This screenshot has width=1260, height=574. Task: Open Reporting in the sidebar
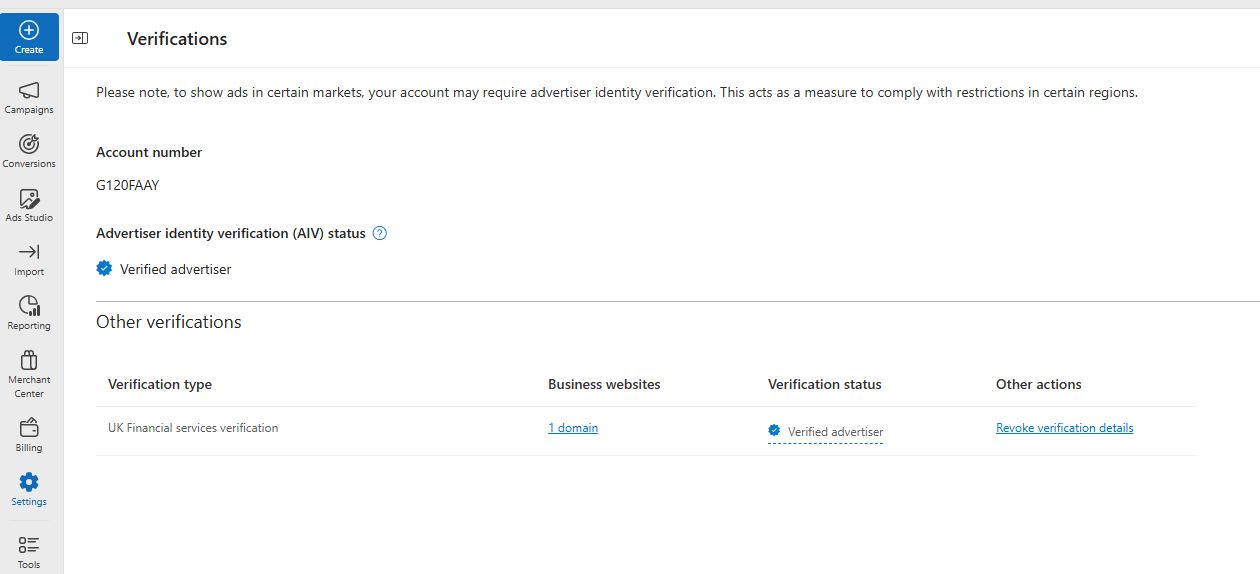(29, 314)
